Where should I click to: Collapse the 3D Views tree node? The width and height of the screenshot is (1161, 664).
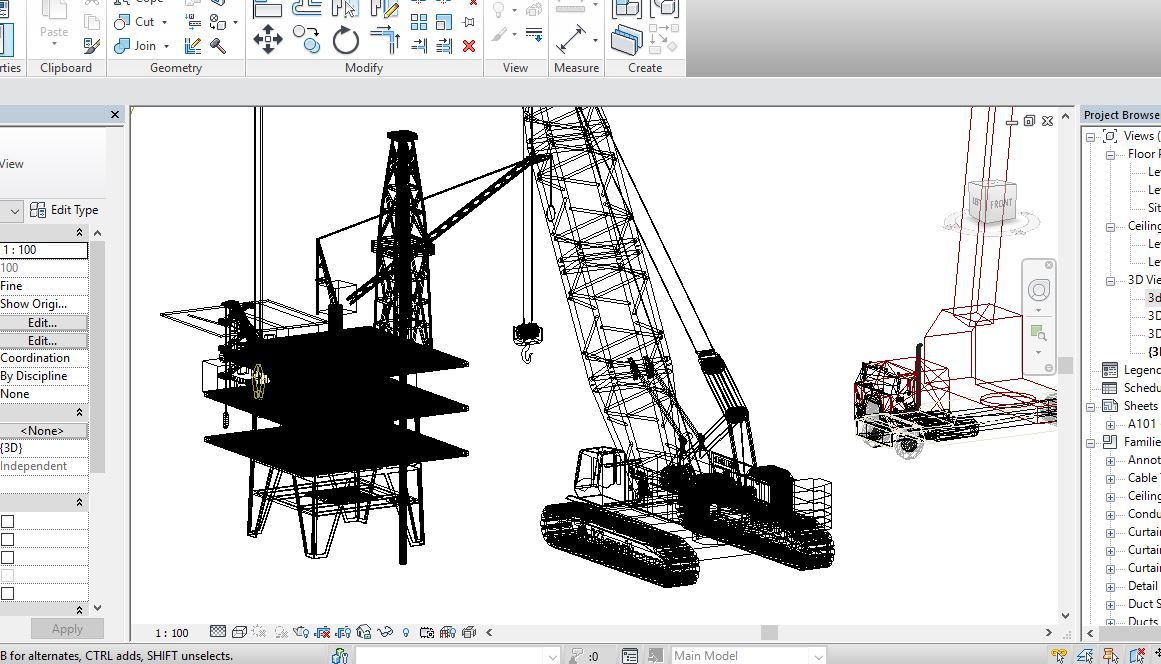(1110, 281)
